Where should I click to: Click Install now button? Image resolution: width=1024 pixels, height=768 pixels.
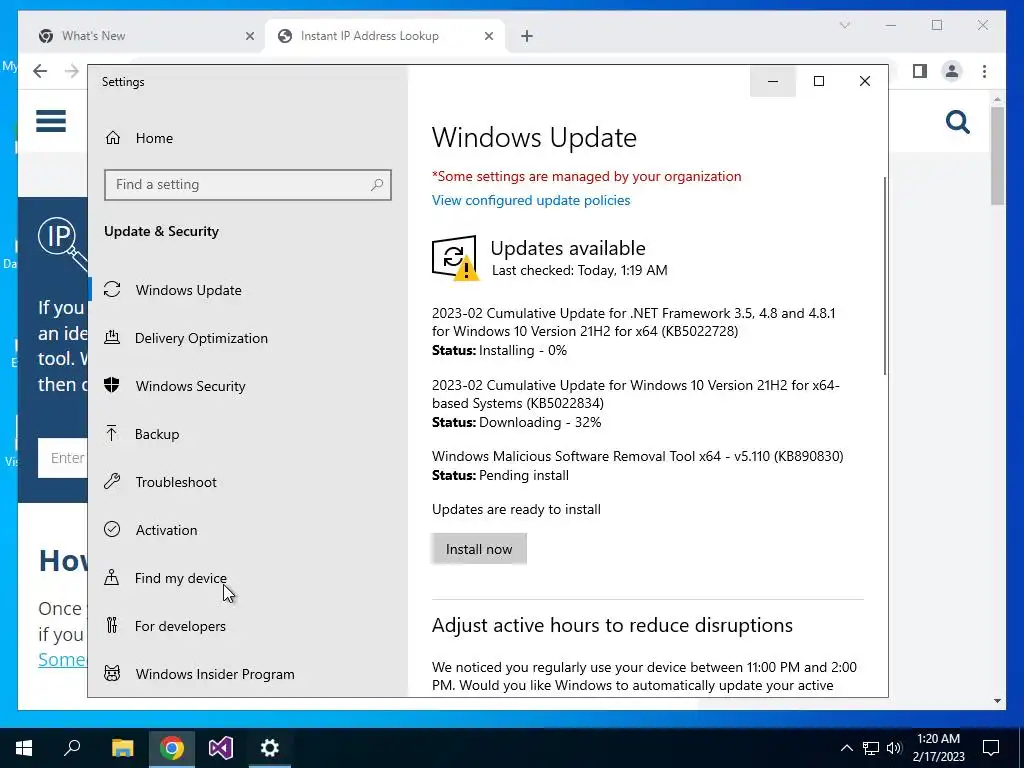479,549
